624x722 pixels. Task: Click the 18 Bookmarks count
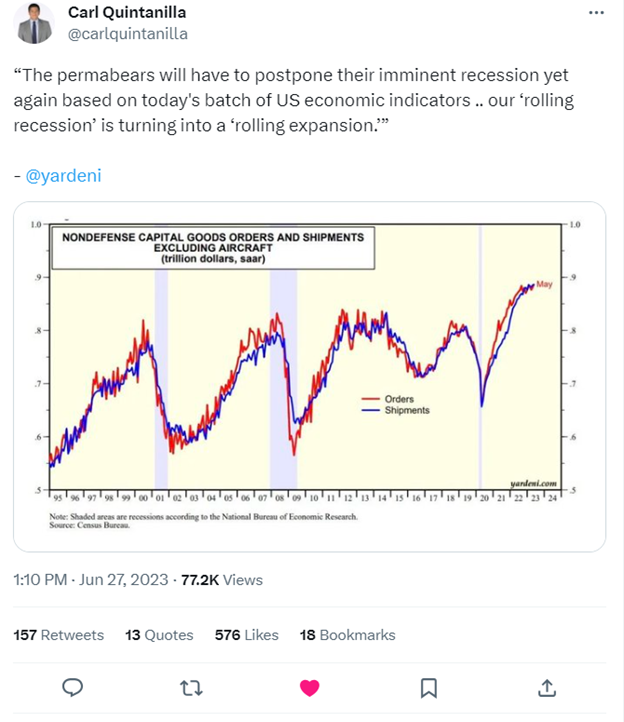point(348,635)
